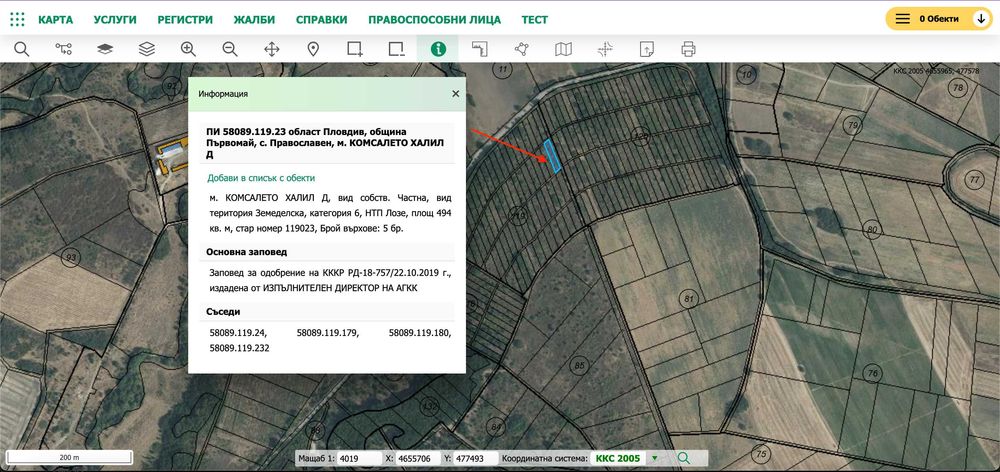Viewport: 1000px width, 472px height.
Task: Click the Y coordinate input field
Action: point(476,458)
